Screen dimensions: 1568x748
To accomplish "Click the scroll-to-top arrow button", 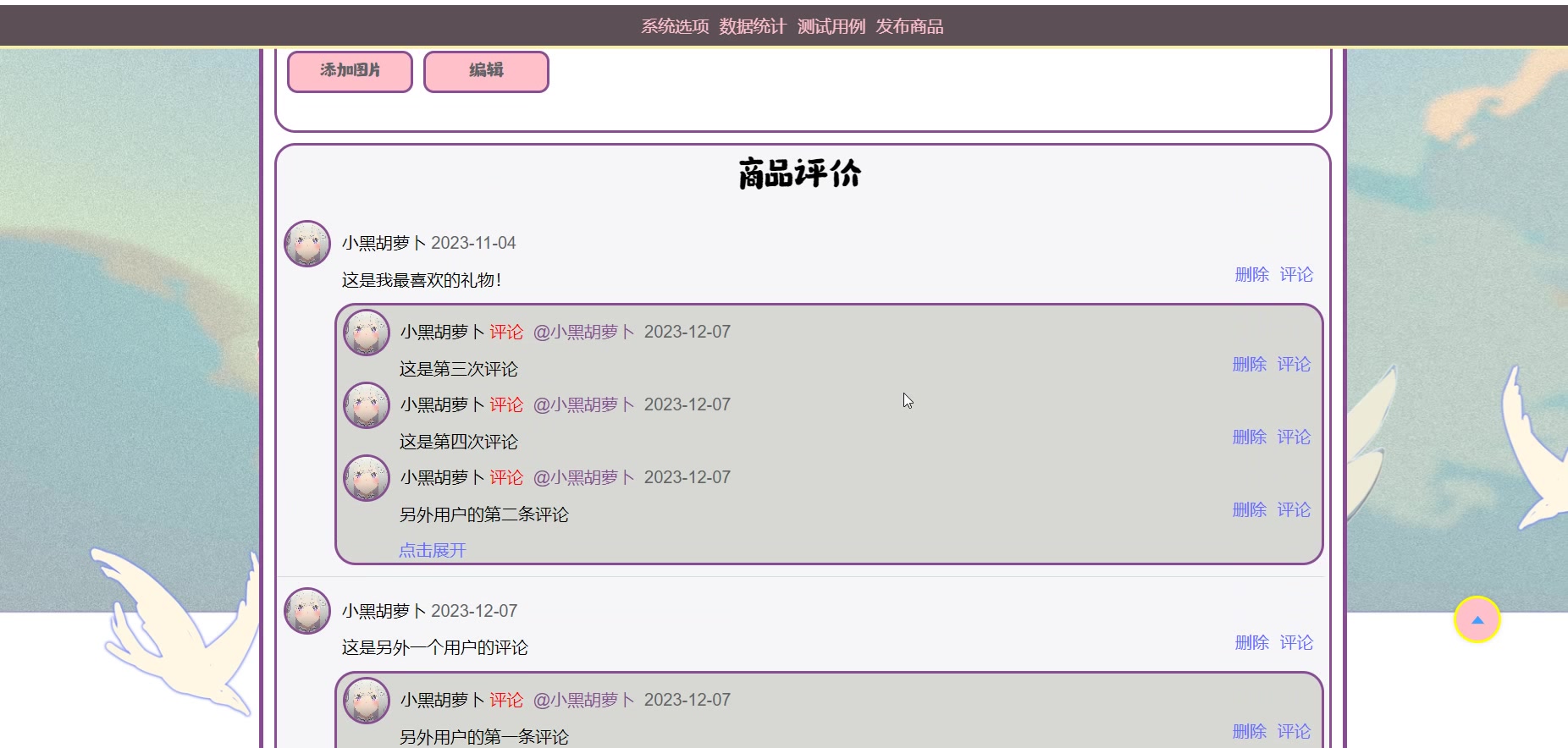I will [1477, 620].
